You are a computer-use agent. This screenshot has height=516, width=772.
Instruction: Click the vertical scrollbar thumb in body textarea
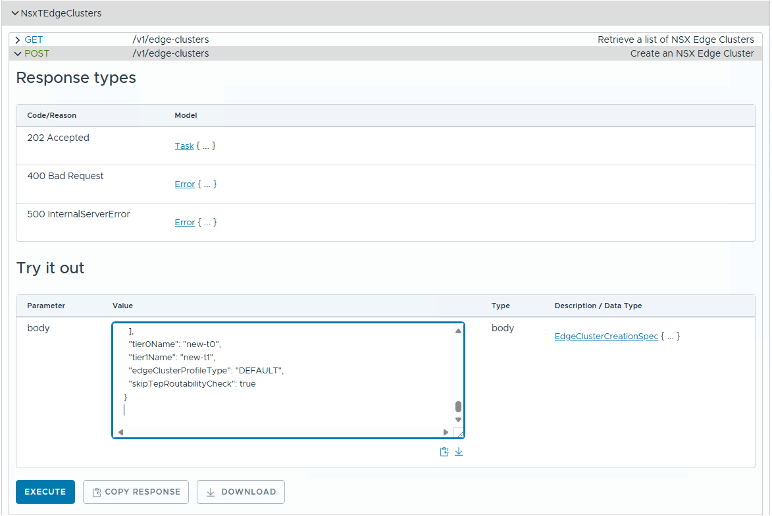458,407
